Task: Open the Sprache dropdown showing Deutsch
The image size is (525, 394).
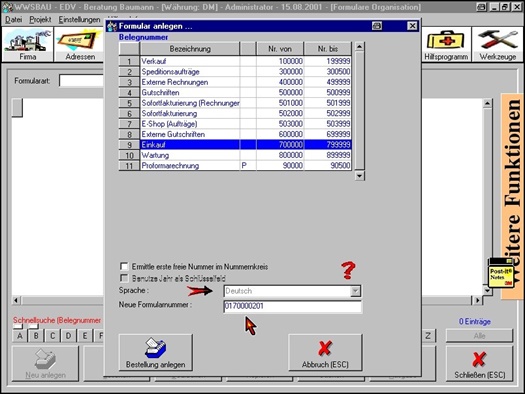Action: pos(356,291)
